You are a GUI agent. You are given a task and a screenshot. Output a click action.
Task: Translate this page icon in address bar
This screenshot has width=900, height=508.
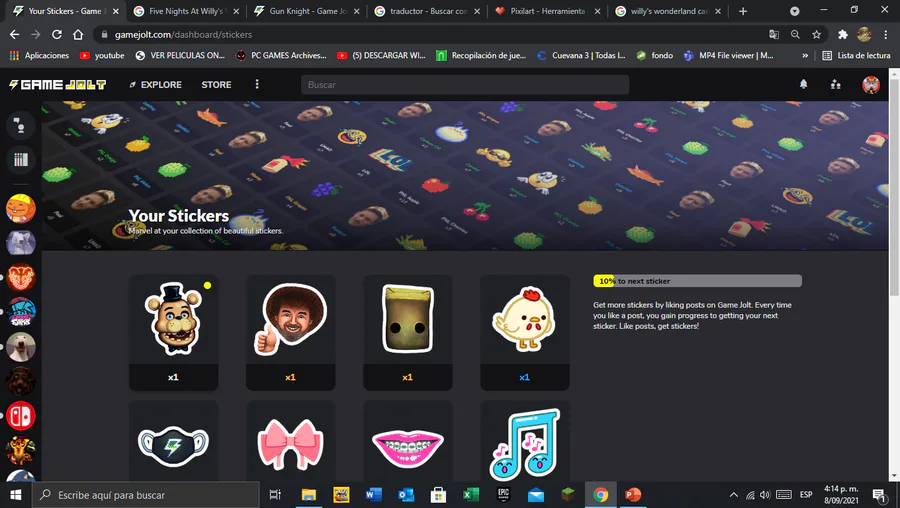774,34
